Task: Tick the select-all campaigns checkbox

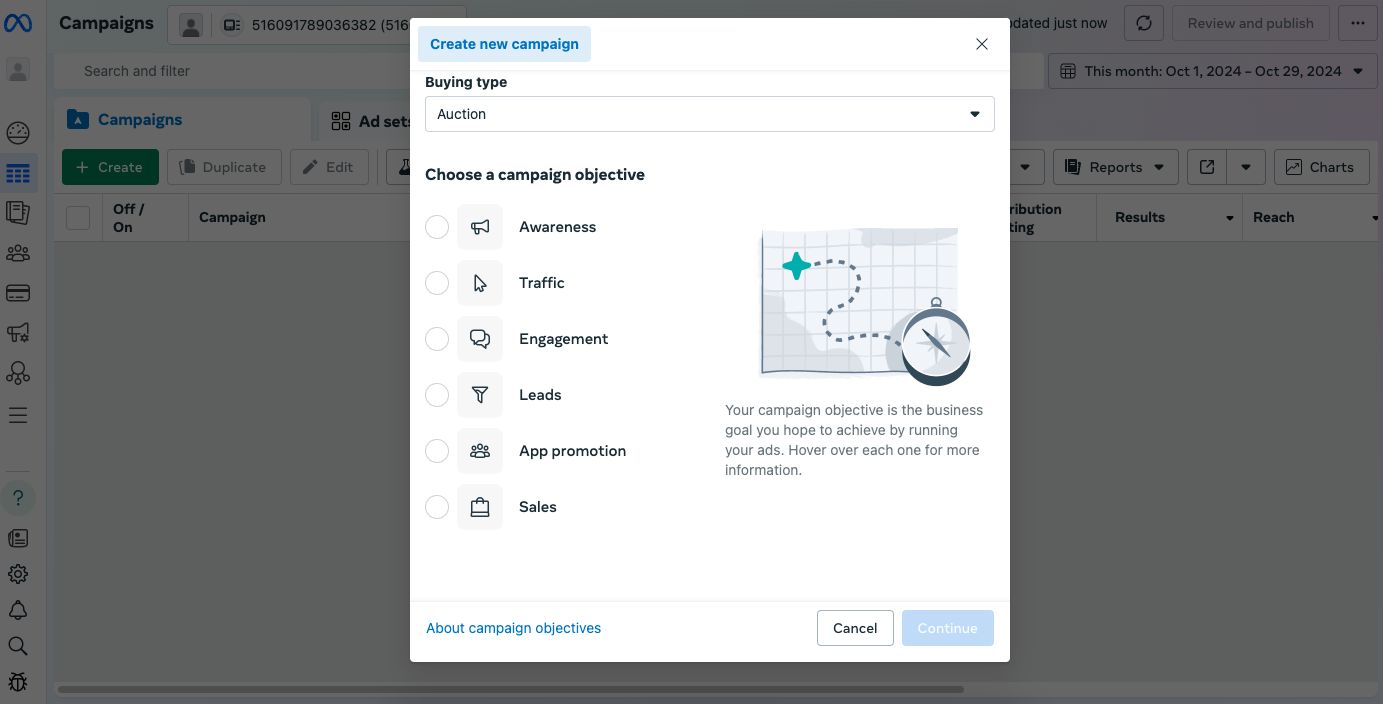Action: coord(78,217)
